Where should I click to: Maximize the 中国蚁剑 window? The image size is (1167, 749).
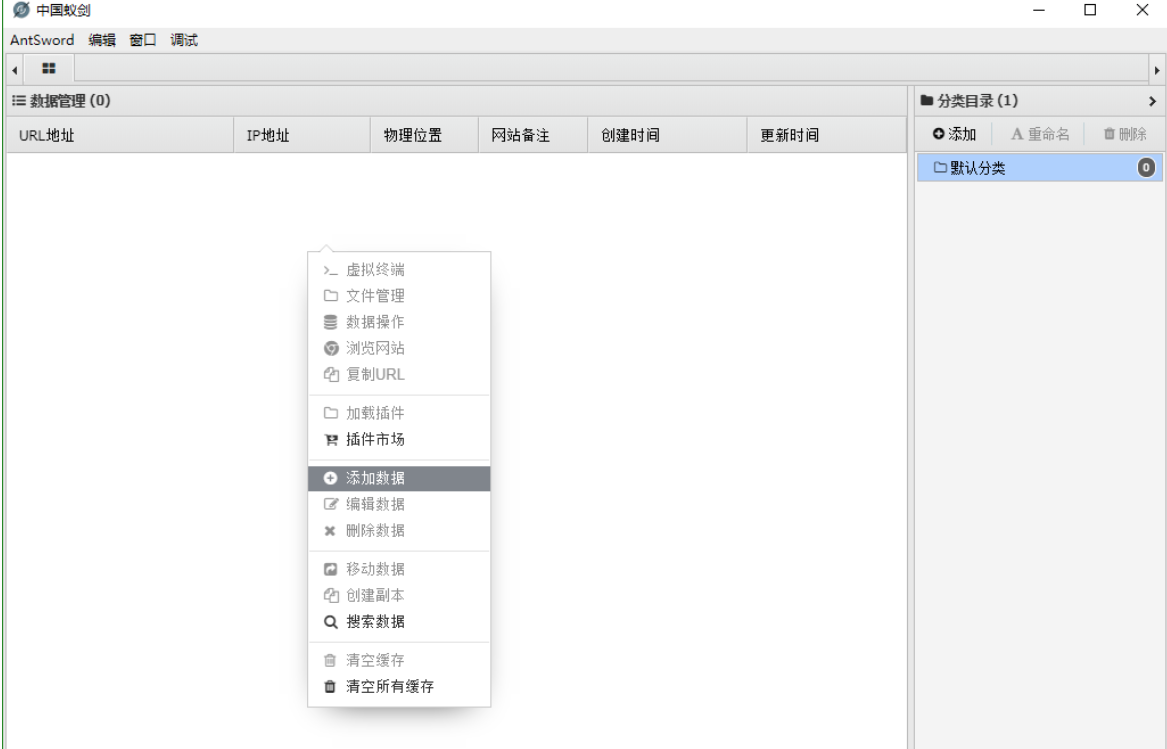click(x=1090, y=10)
